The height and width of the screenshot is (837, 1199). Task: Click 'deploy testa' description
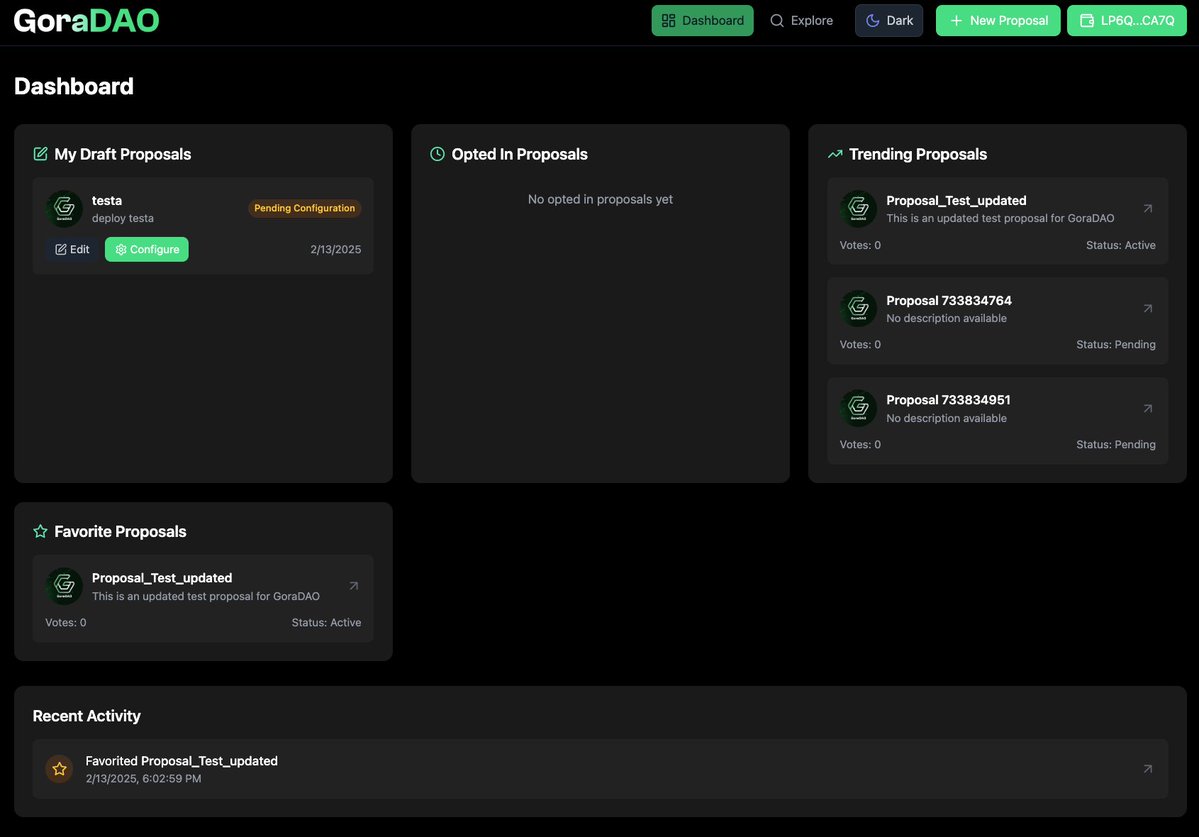pyautogui.click(x=123, y=219)
